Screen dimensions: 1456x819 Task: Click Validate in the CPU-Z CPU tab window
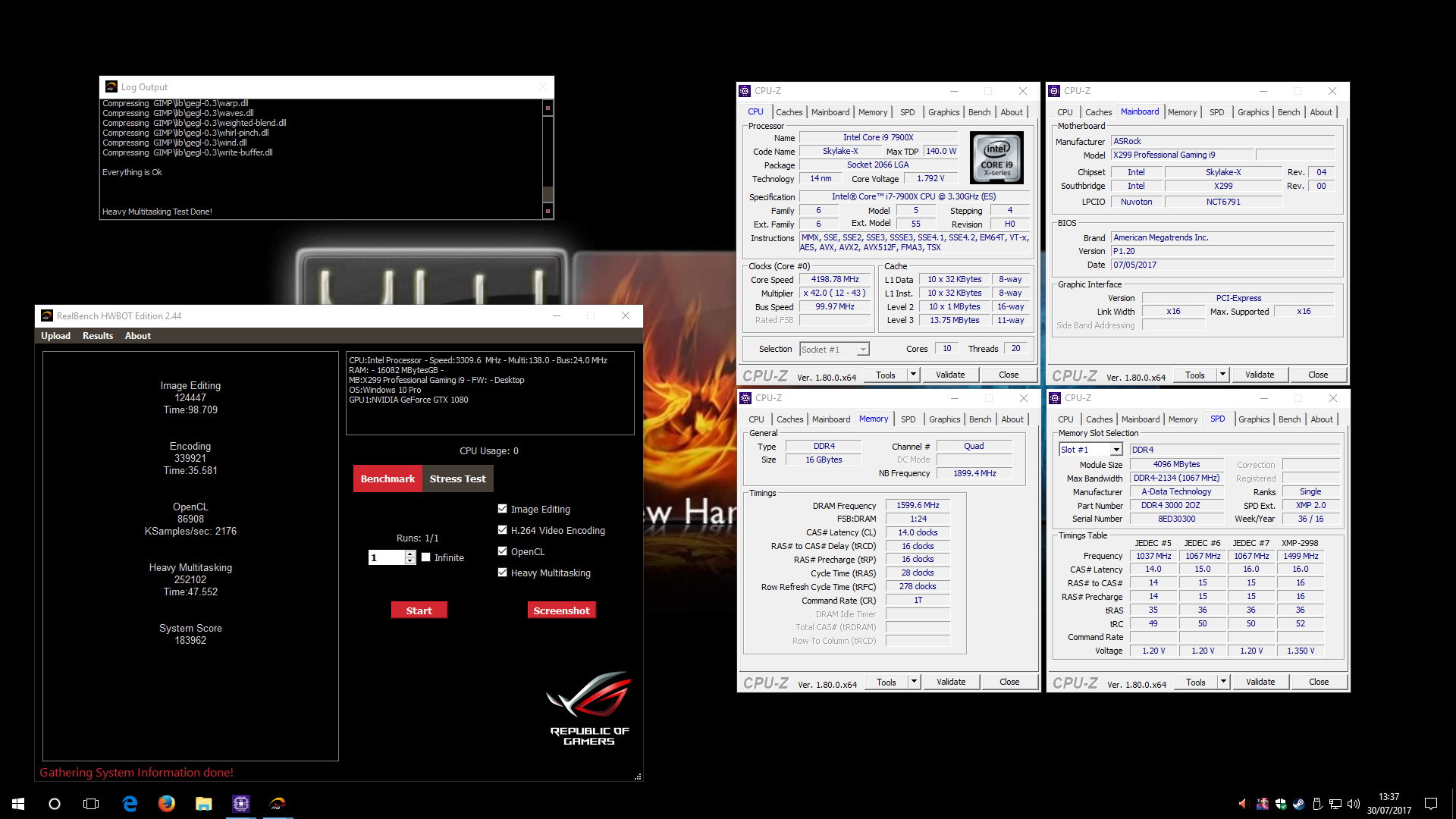pos(950,375)
